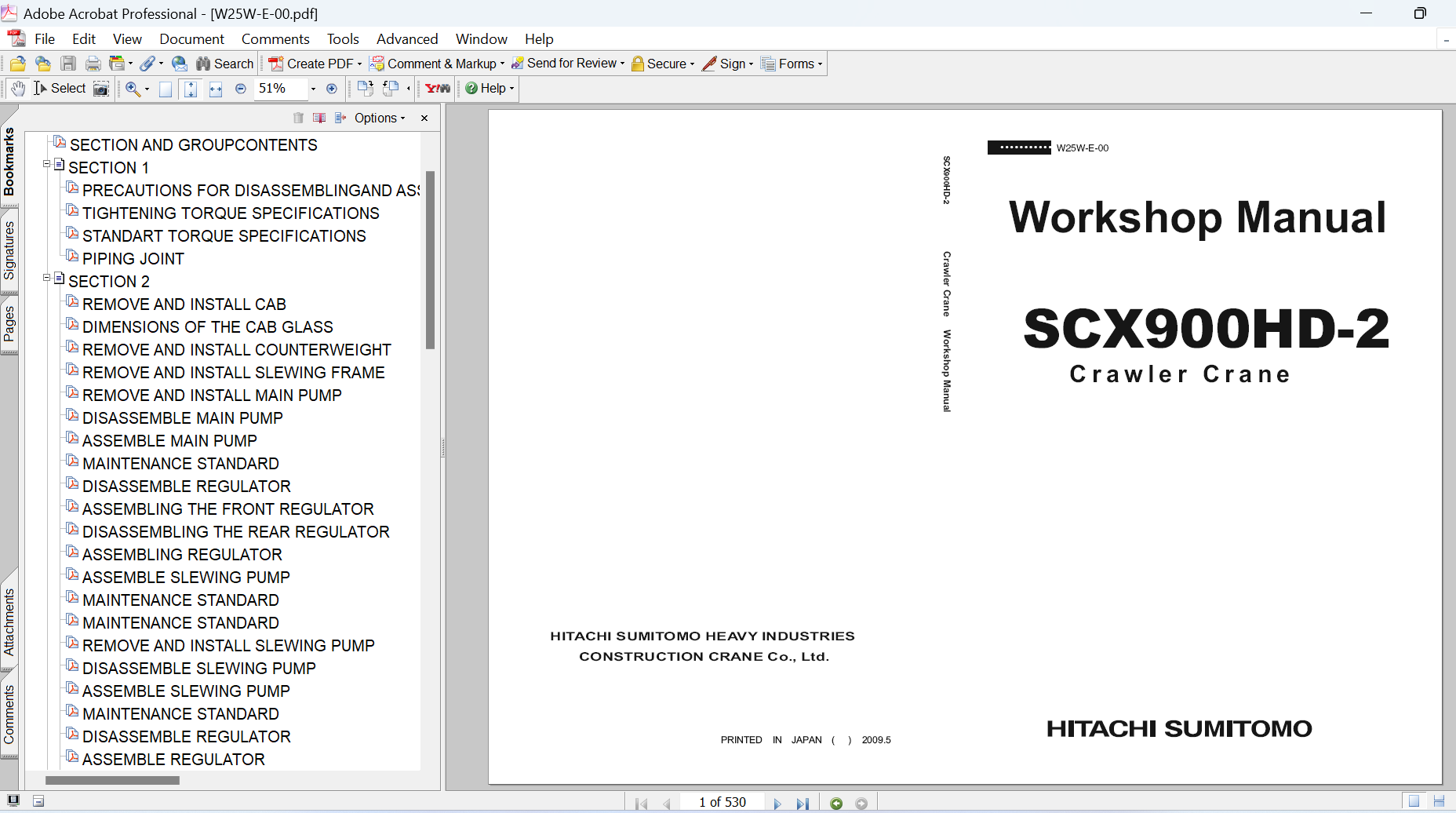Click the Save floppy disk icon
1456x813 pixels.
tap(68, 64)
